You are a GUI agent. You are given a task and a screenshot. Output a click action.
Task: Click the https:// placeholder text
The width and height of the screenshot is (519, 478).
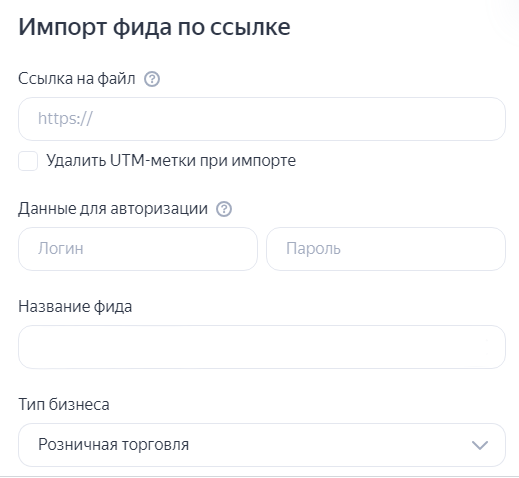65,119
